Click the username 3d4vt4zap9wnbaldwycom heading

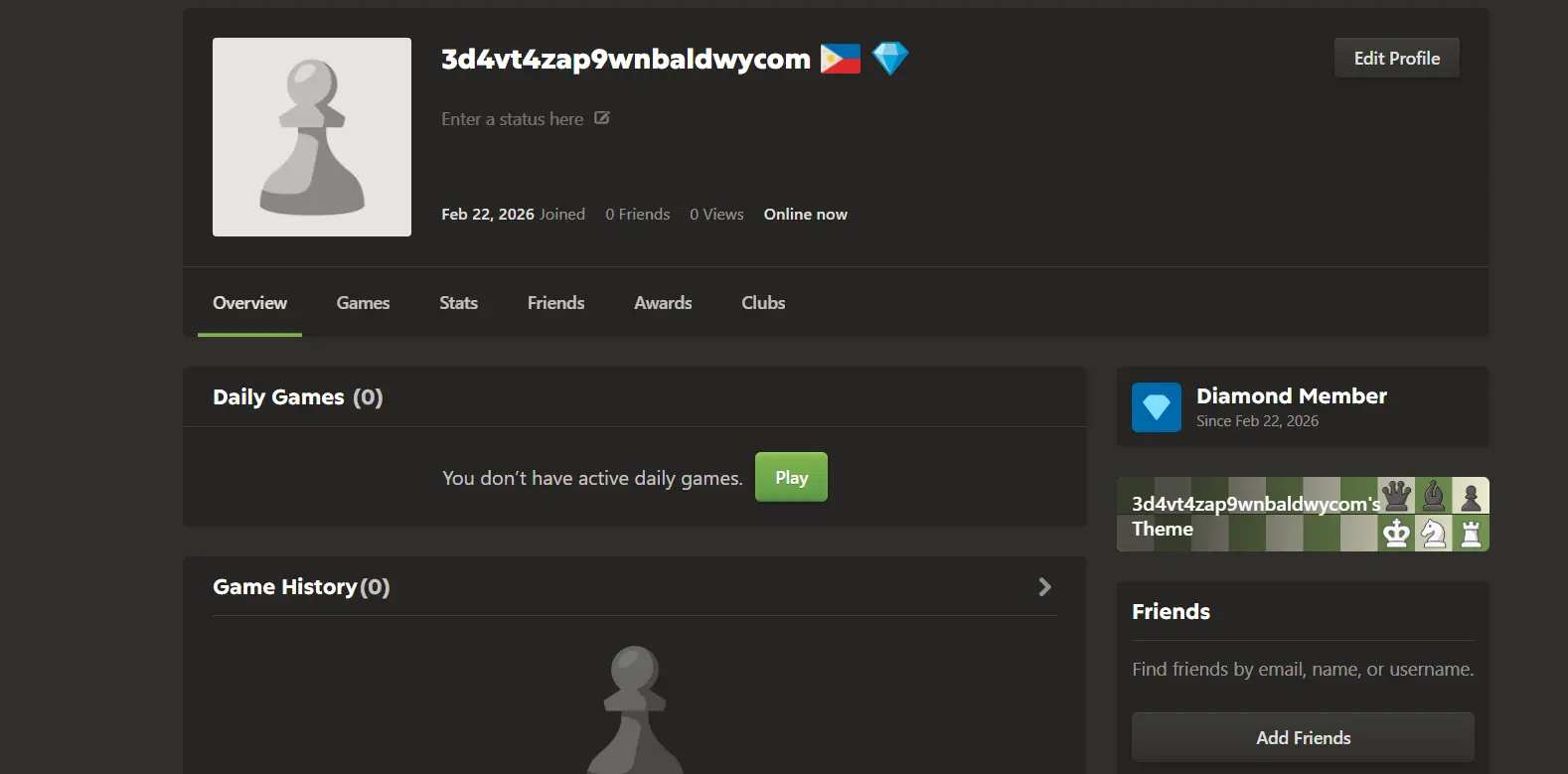coord(626,60)
